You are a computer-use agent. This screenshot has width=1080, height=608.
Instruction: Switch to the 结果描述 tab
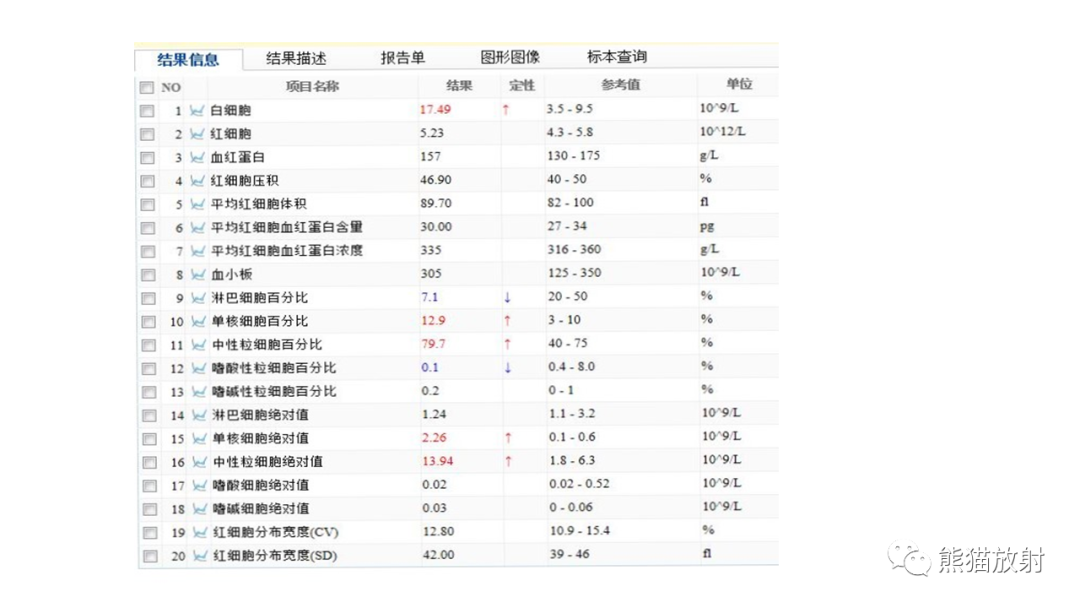point(296,59)
